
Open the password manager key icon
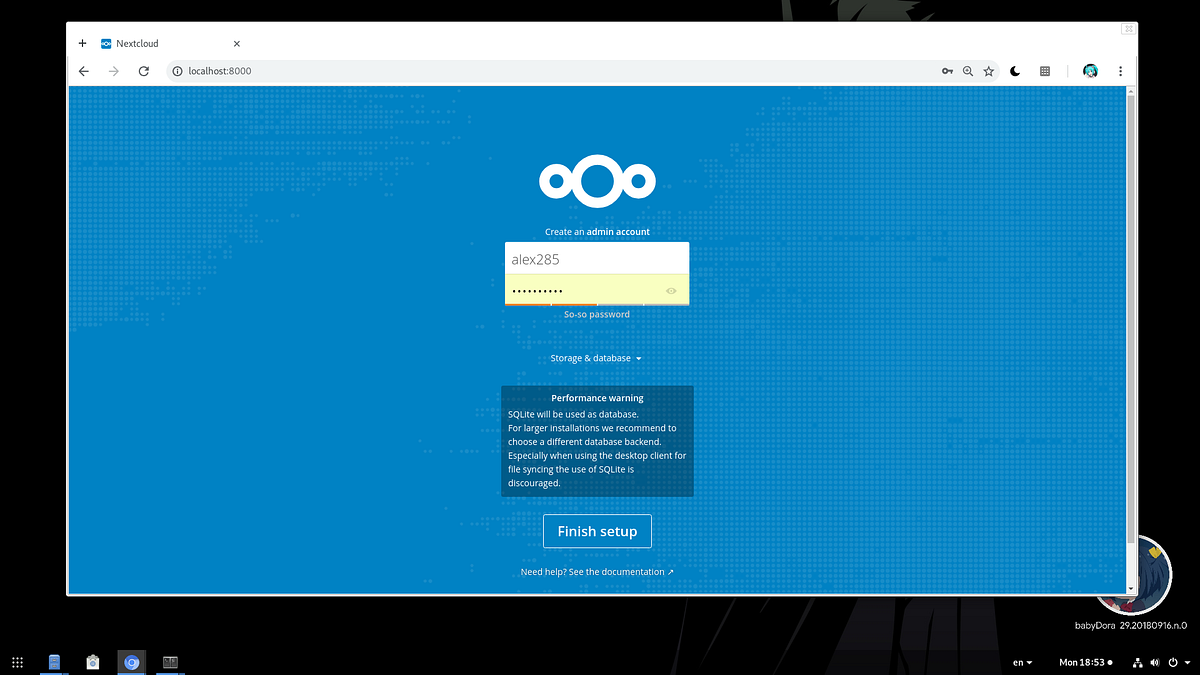[947, 71]
